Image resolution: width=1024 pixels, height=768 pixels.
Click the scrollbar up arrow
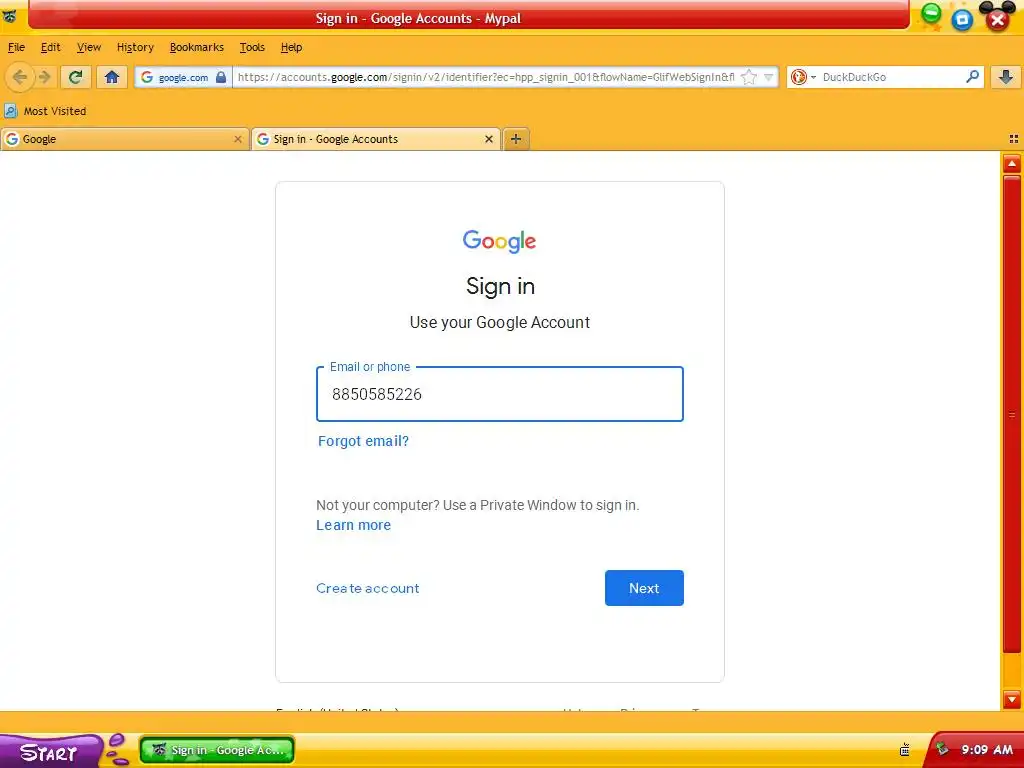(1012, 163)
